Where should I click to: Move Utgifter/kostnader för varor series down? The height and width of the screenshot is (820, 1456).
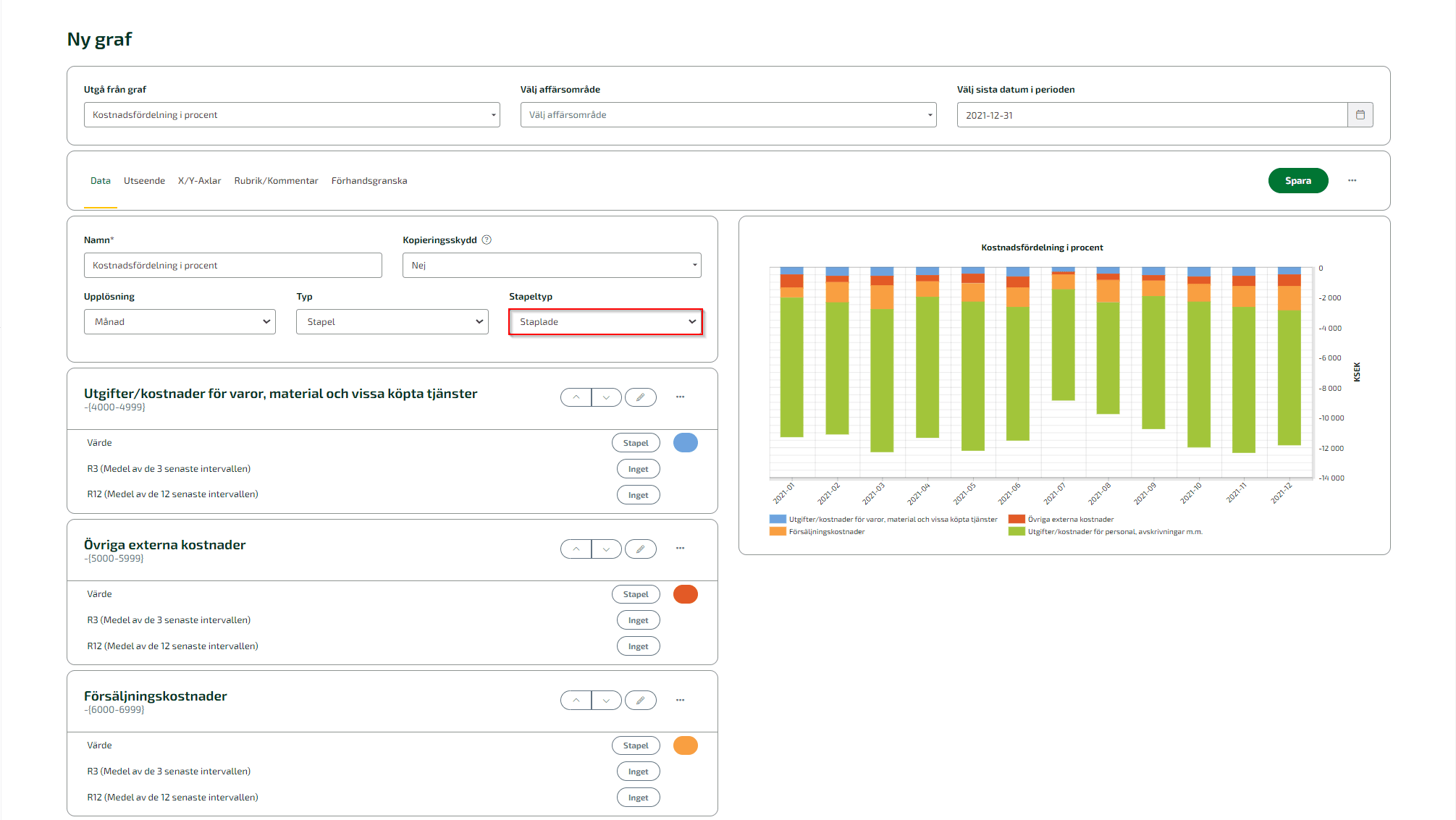606,397
